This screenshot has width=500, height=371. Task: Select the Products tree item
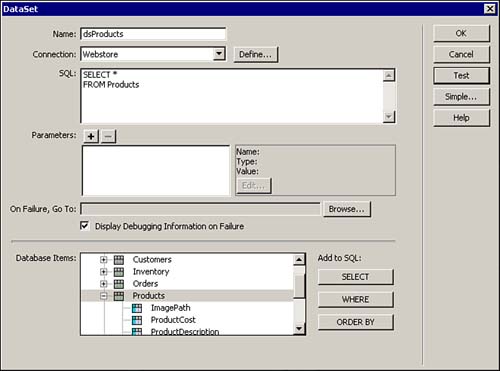coord(149,296)
